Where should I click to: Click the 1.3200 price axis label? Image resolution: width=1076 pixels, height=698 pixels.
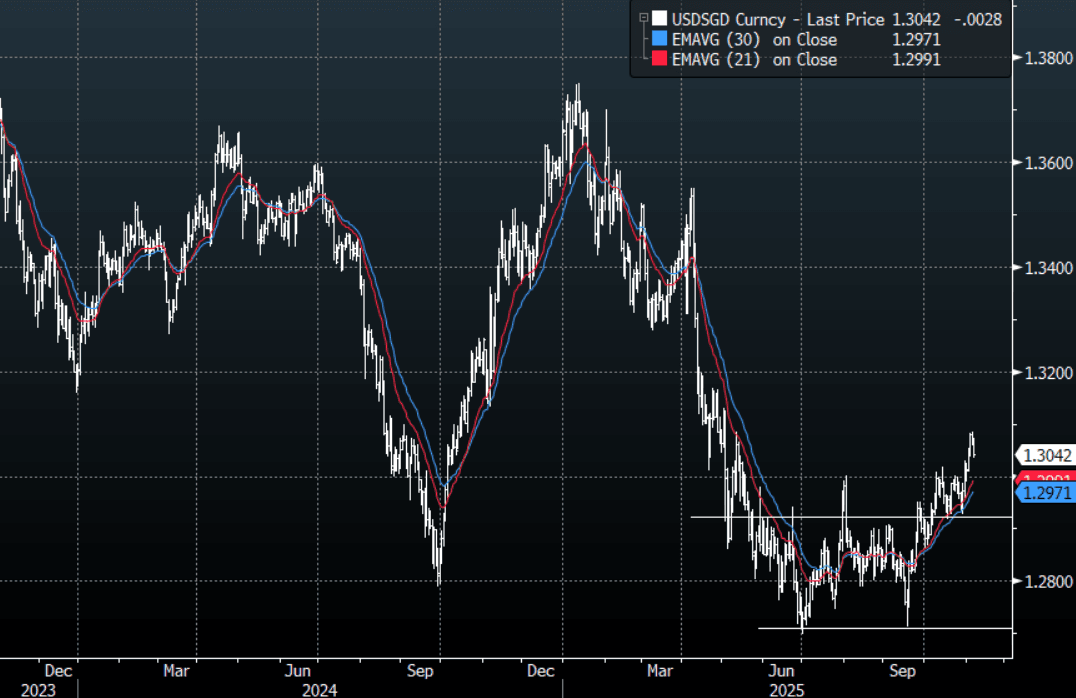[1048, 373]
